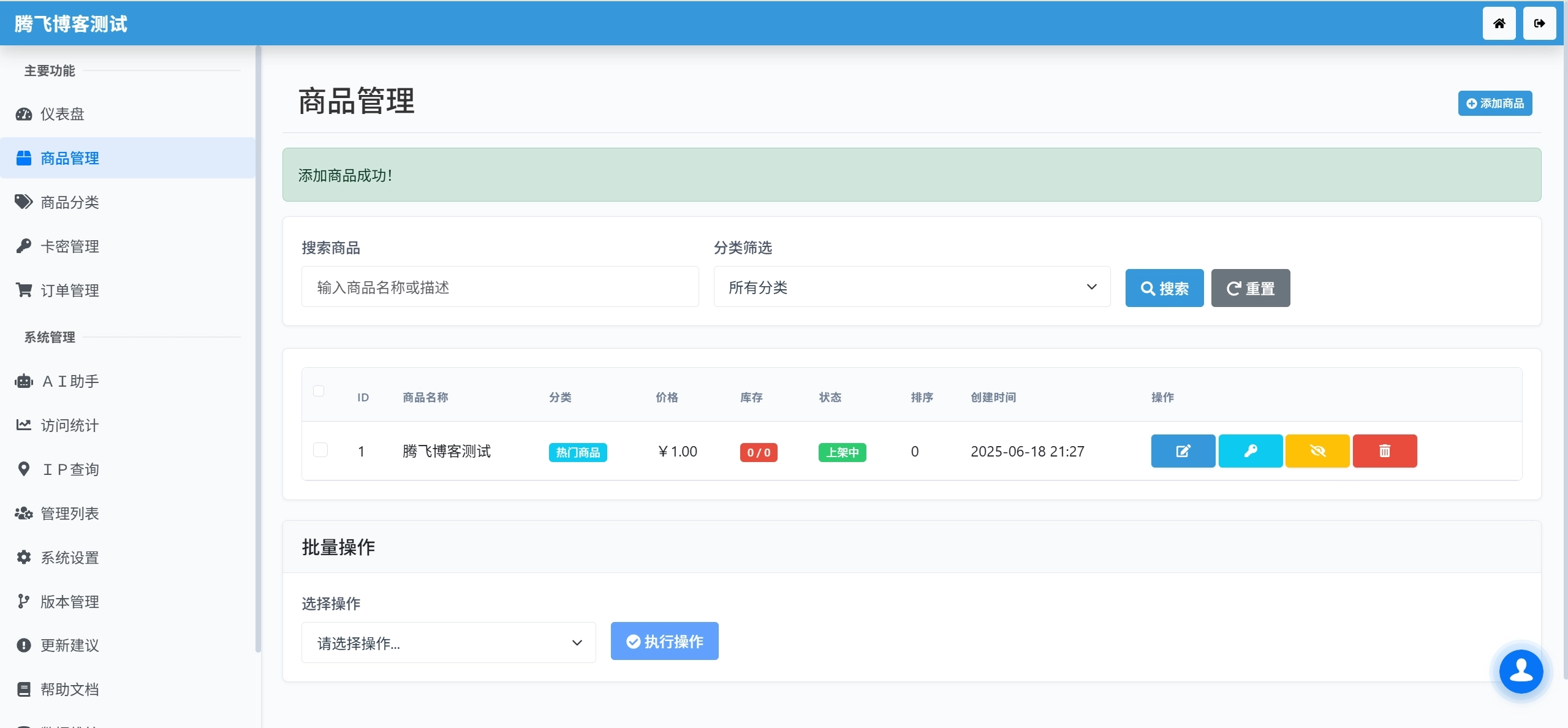1568x728 pixels.
Task: Click the system settings gear icon
Action: tap(24, 557)
